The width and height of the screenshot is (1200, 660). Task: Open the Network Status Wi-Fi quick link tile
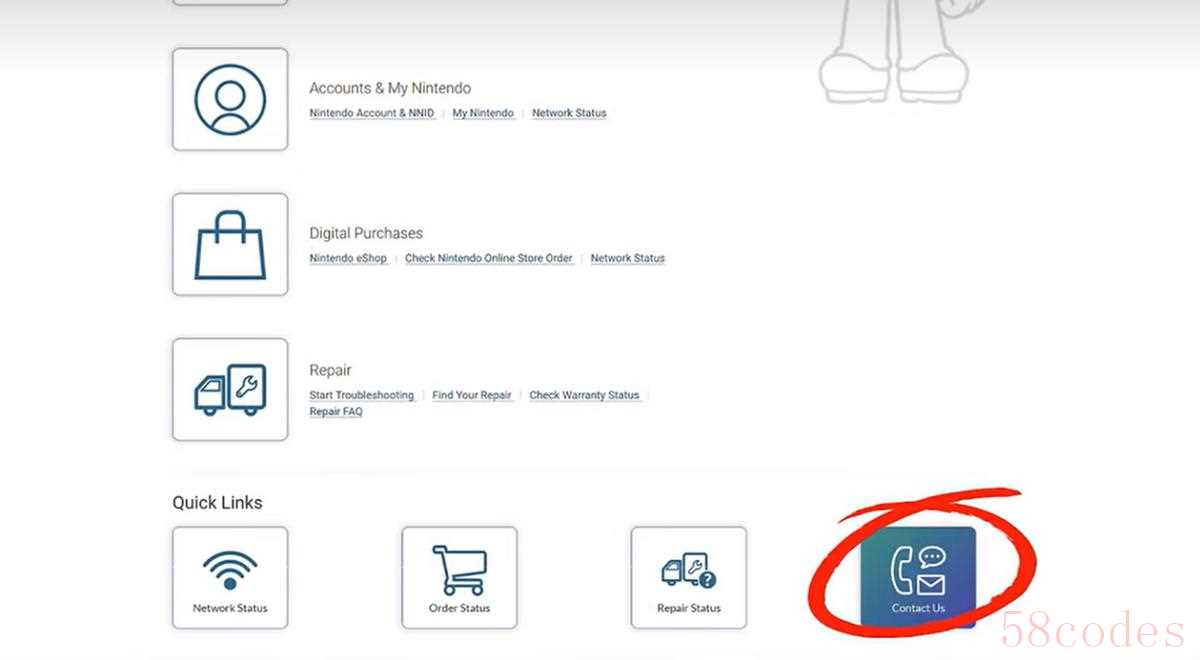[x=230, y=578]
